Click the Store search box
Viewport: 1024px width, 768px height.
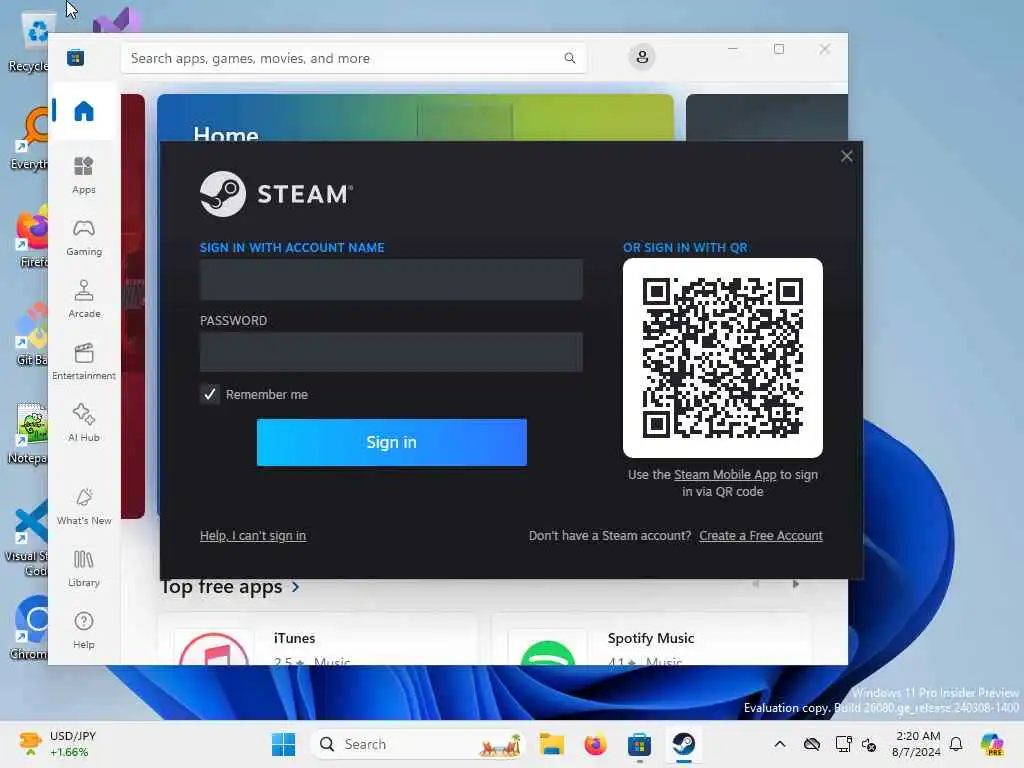tap(353, 58)
